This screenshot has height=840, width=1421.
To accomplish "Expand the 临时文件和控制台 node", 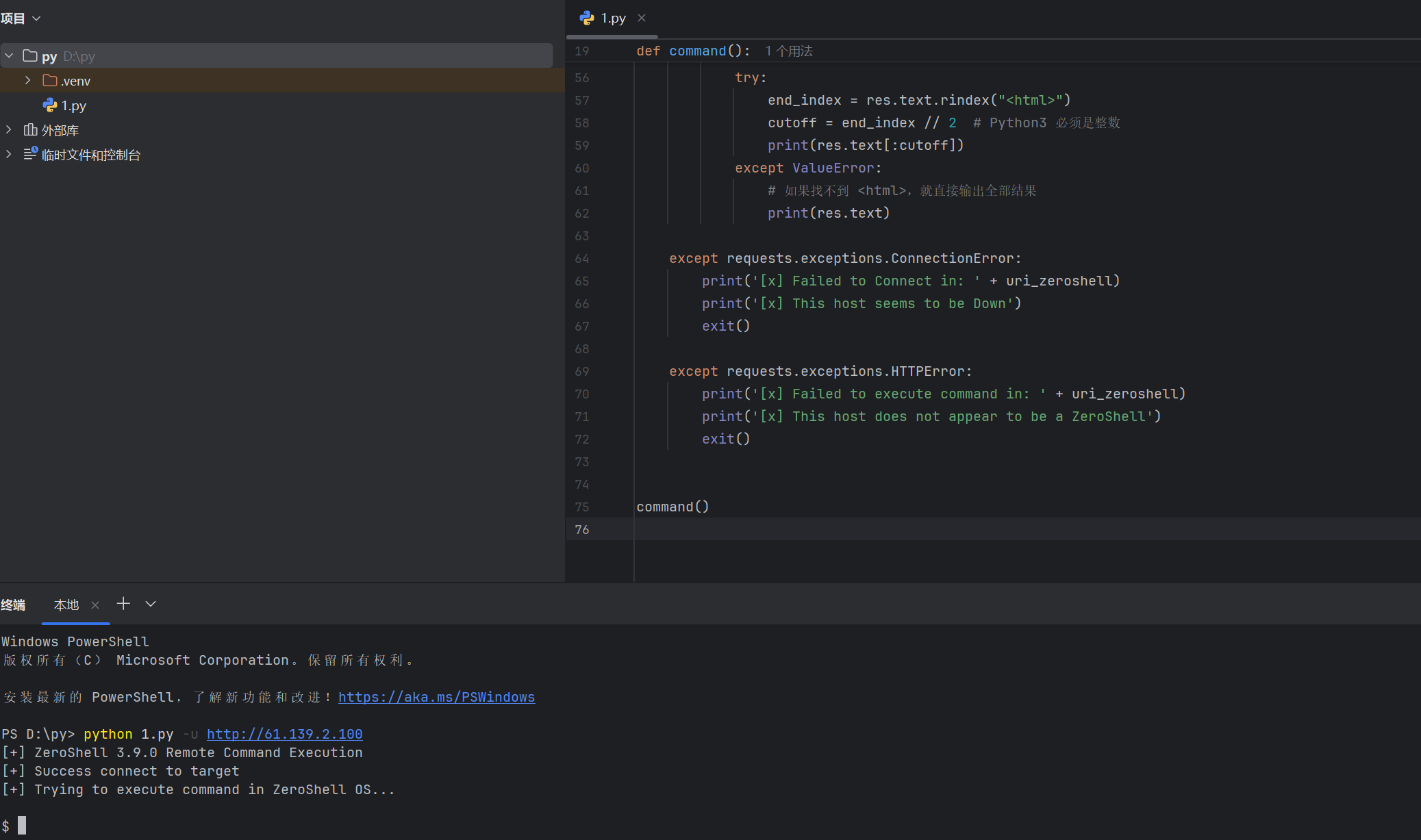I will (x=9, y=154).
